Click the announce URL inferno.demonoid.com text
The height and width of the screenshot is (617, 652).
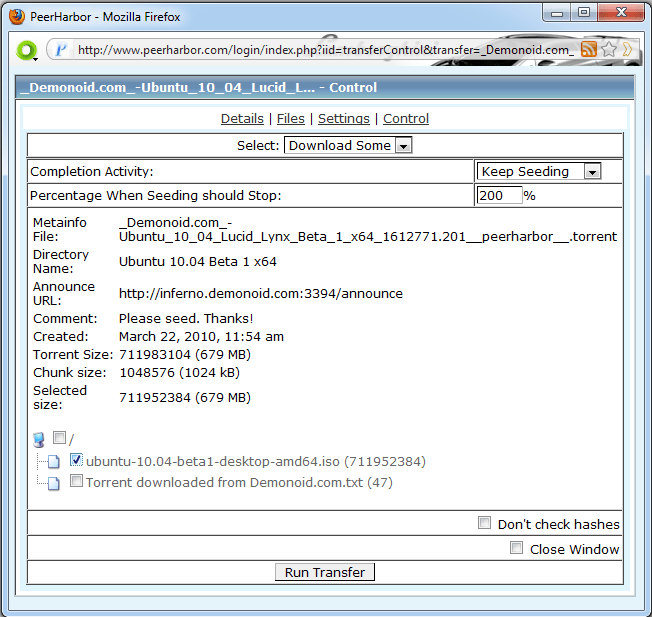(x=261, y=294)
